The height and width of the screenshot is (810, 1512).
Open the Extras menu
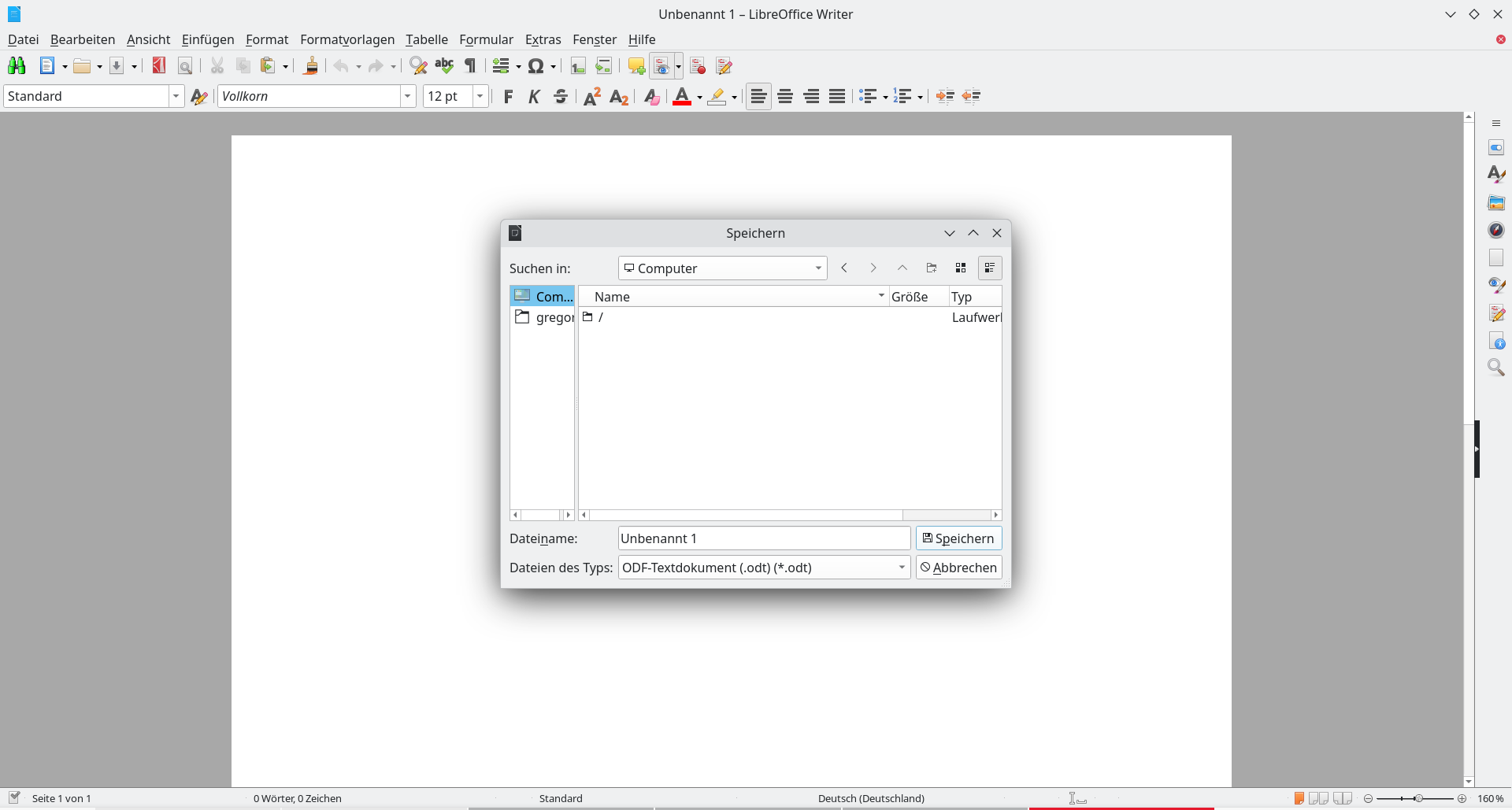(x=543, y=39)
